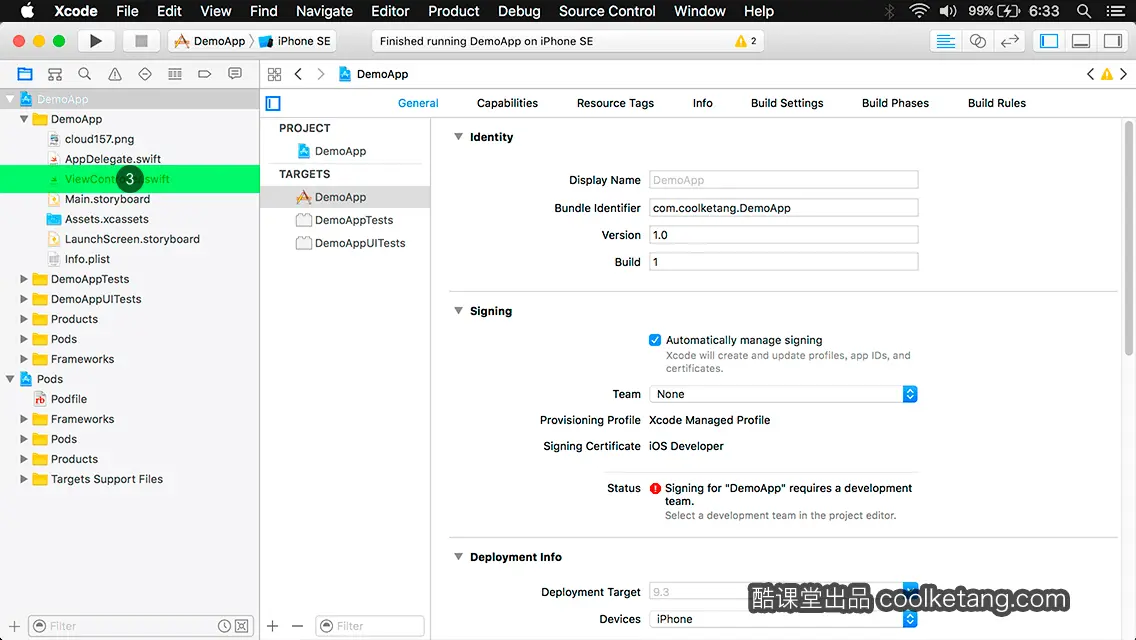Uncheck Automatically manage signing
The image size is (1136, 640).
[x=655, y=340]
